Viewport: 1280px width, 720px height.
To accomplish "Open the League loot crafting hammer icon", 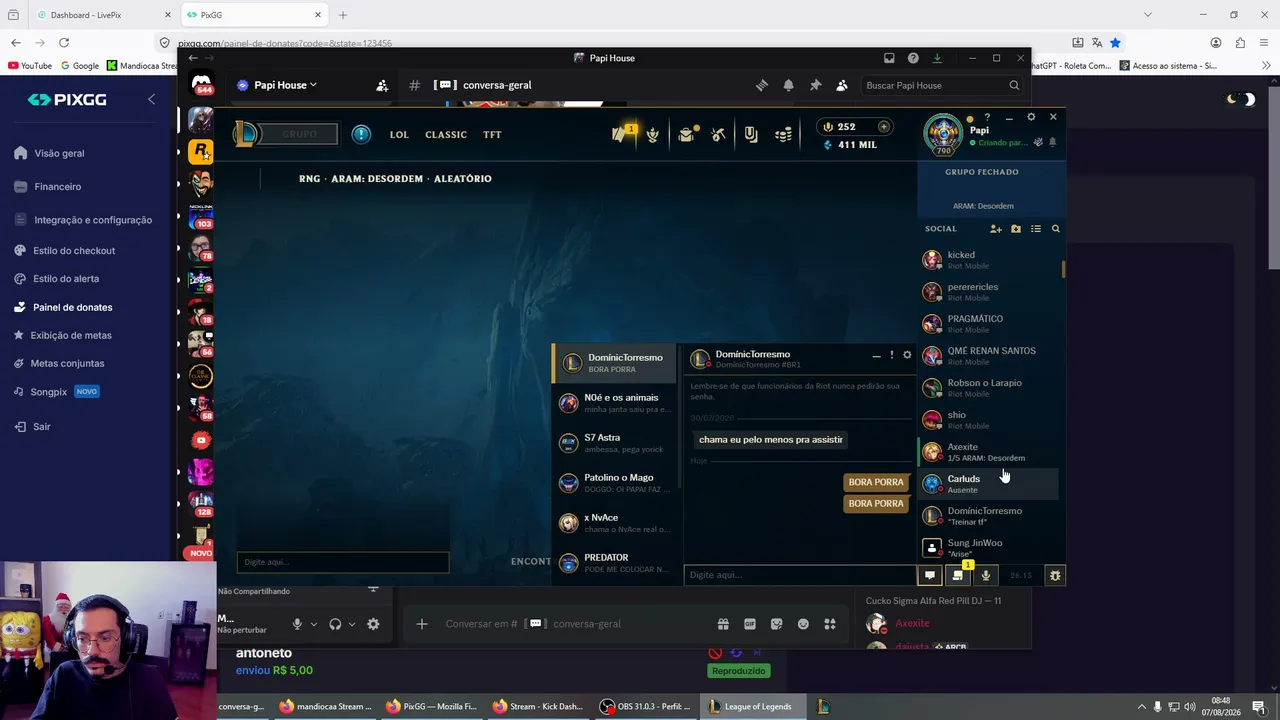I will tap(718, 134).
